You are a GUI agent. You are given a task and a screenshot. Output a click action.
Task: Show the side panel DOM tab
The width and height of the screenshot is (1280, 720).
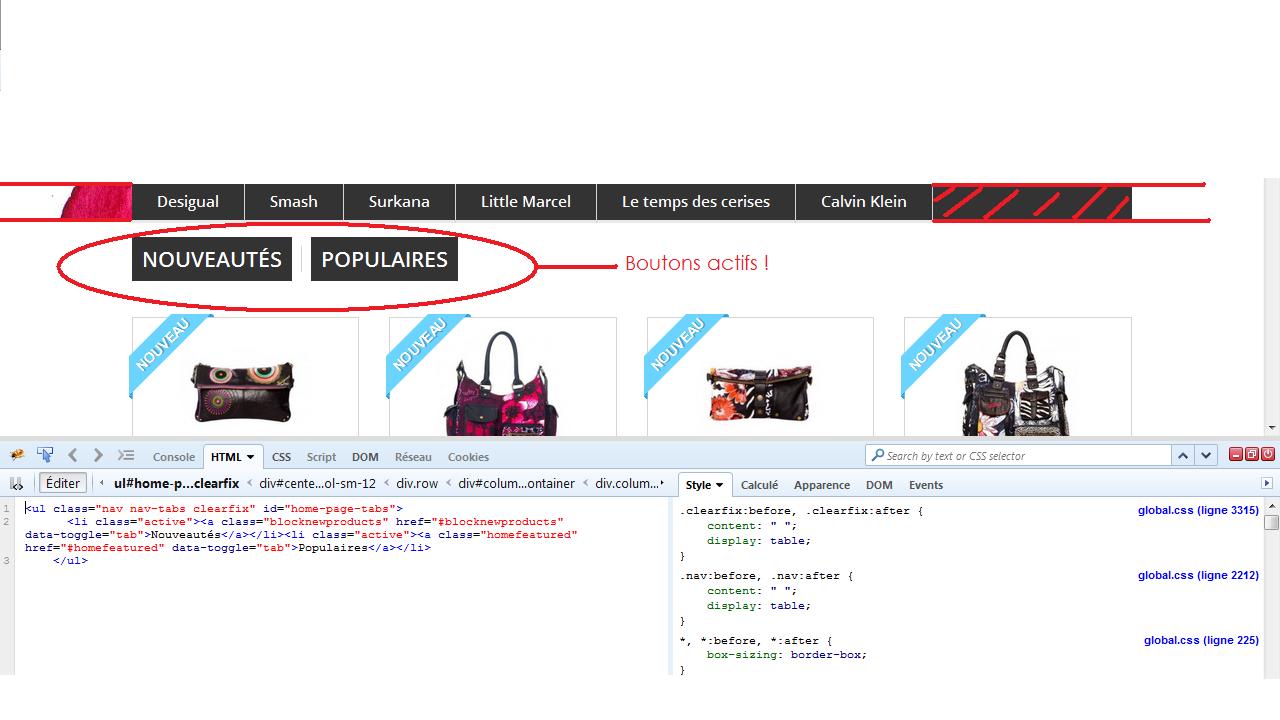coord(879,485)
